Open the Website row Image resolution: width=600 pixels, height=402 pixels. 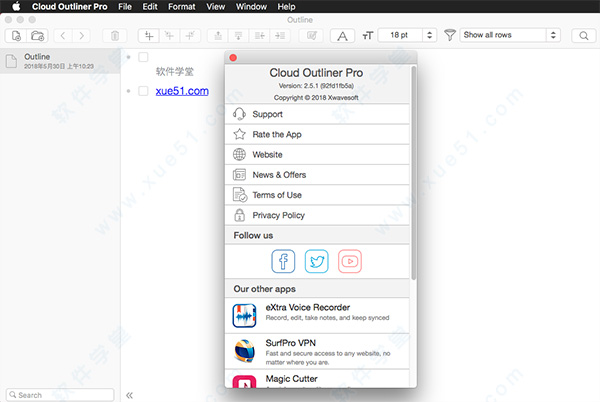pos(317,155)
